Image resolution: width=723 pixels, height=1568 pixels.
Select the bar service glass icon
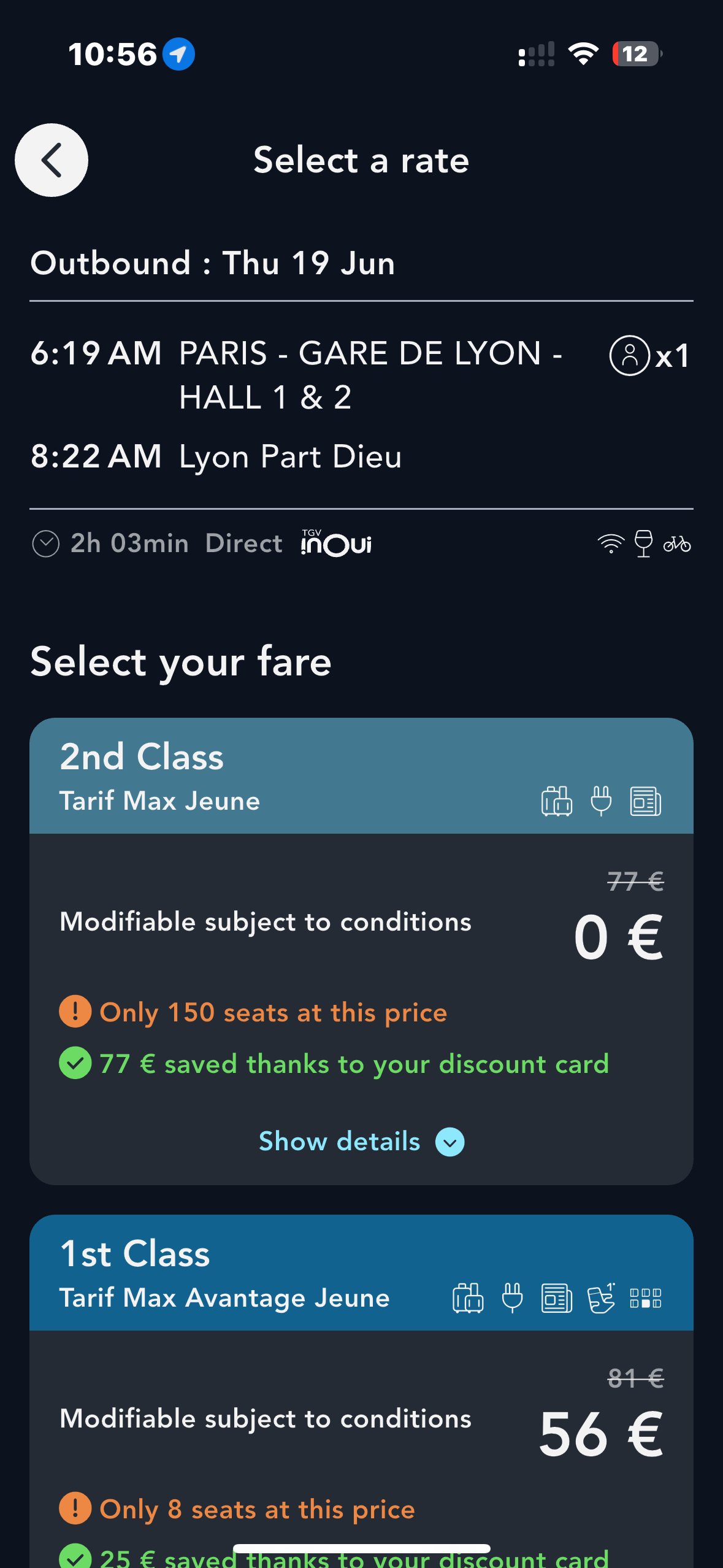(643, 543)
